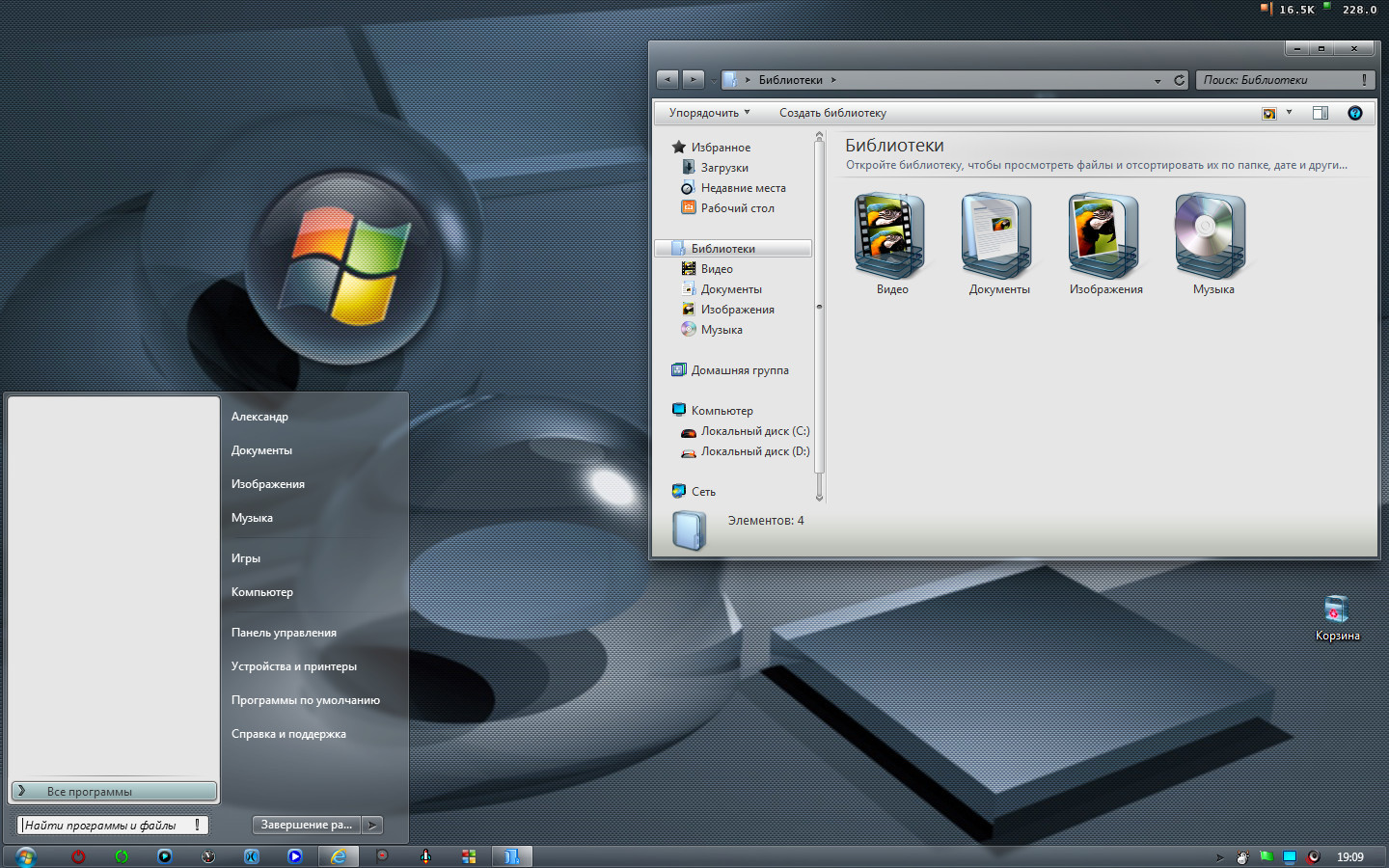This screenshot has height=868, width=1389.
Task: Click the cow icon in the system tray
Action: (x=1242, y=856)
